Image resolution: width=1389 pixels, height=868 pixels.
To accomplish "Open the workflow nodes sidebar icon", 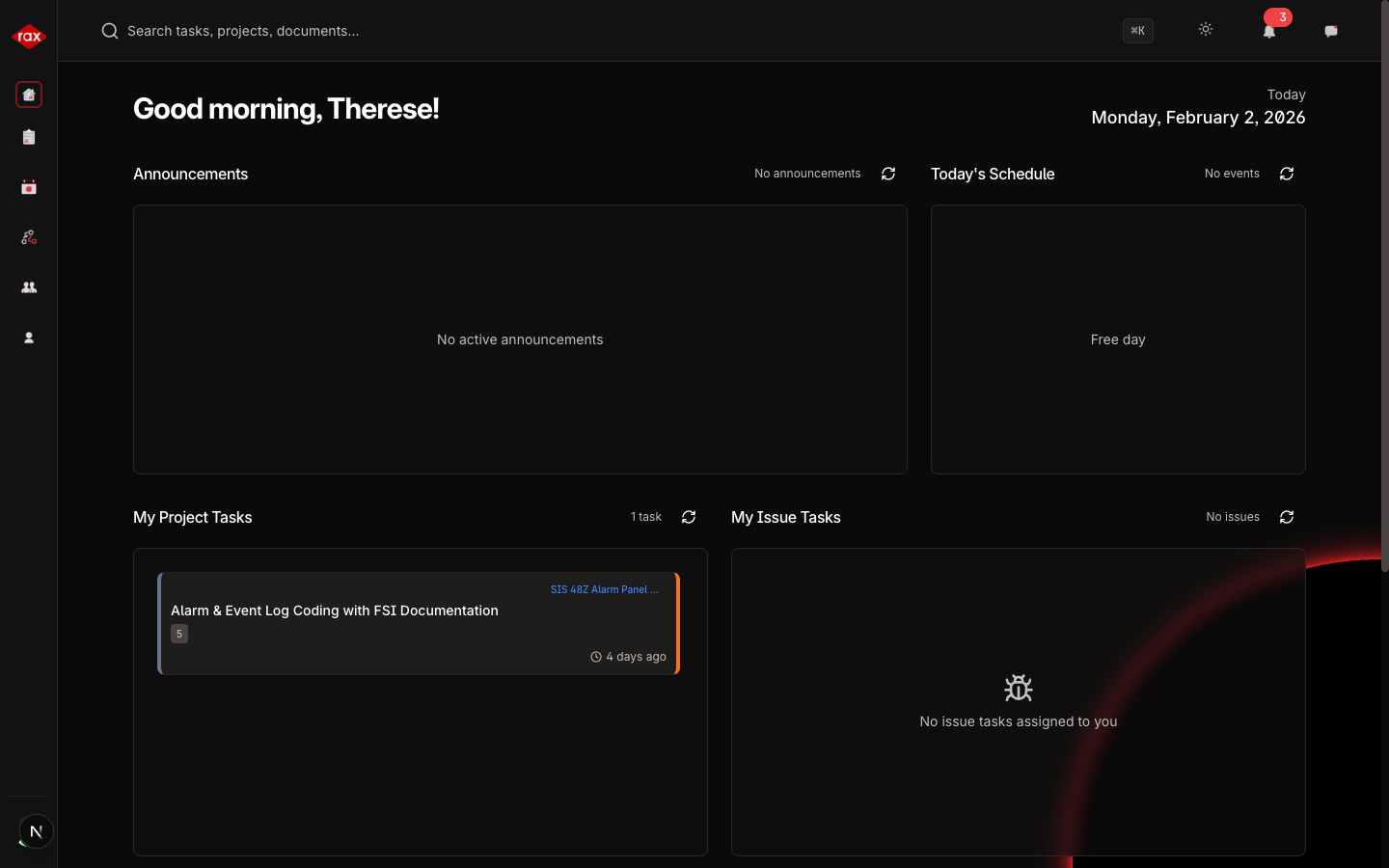I will coord(29,237).
